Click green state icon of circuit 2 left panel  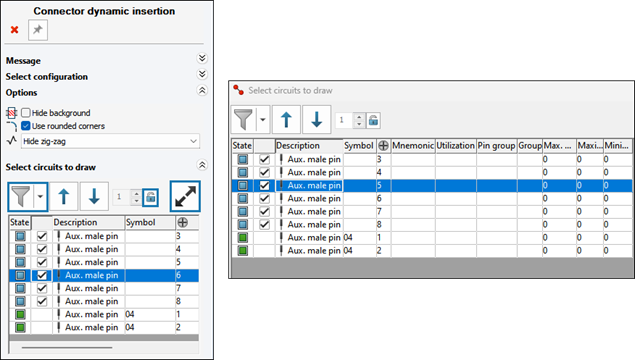tap(20, 327)
